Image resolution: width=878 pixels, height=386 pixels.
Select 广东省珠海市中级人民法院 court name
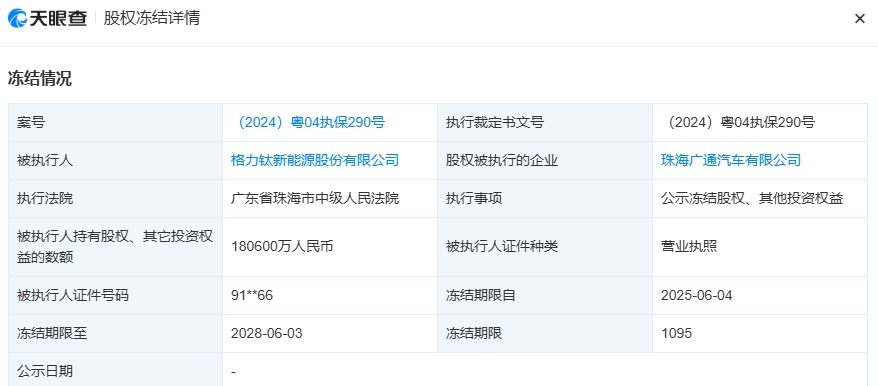315,199
